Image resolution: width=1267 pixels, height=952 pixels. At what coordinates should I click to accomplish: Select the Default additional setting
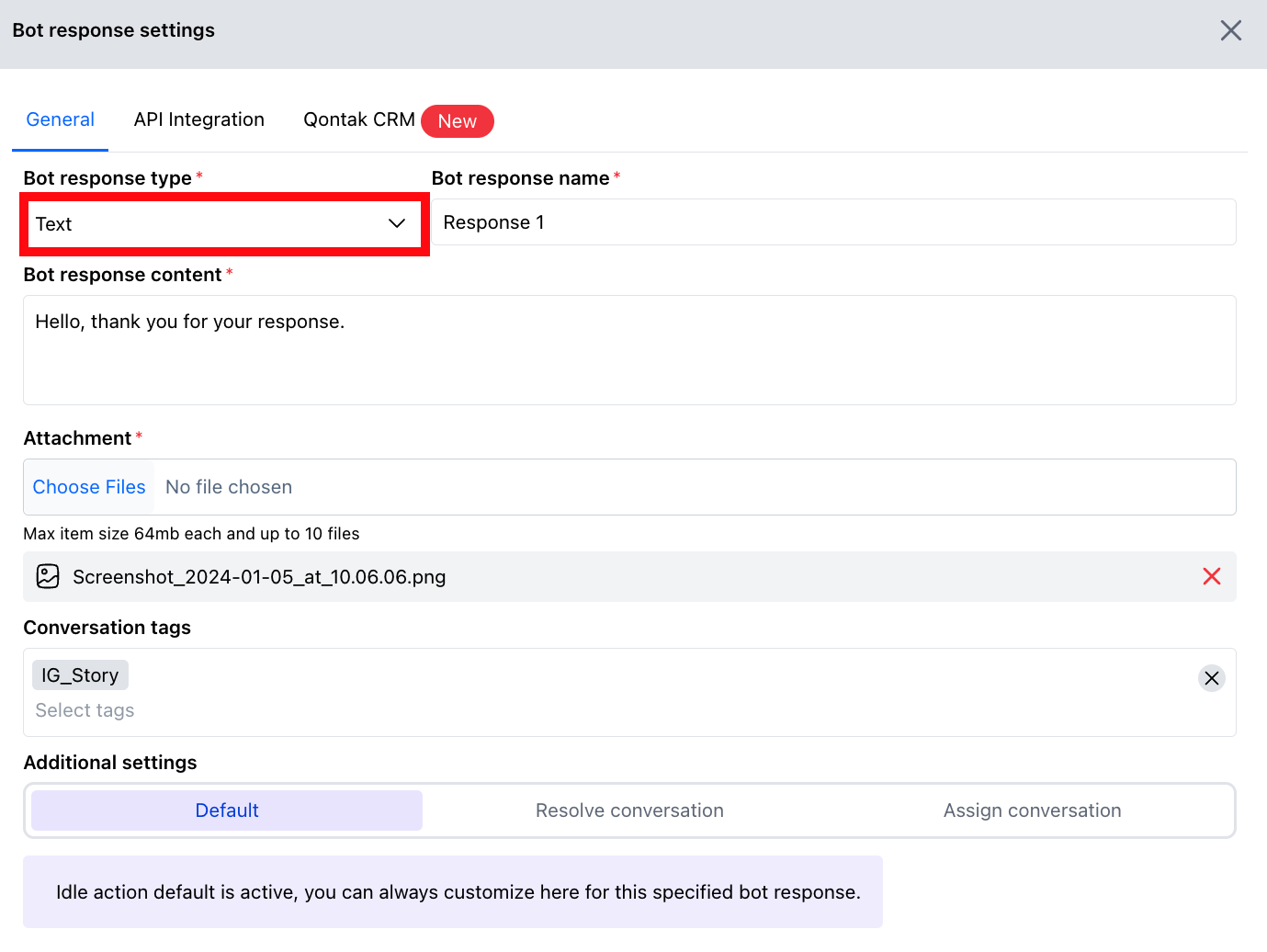tap(227, 810)
